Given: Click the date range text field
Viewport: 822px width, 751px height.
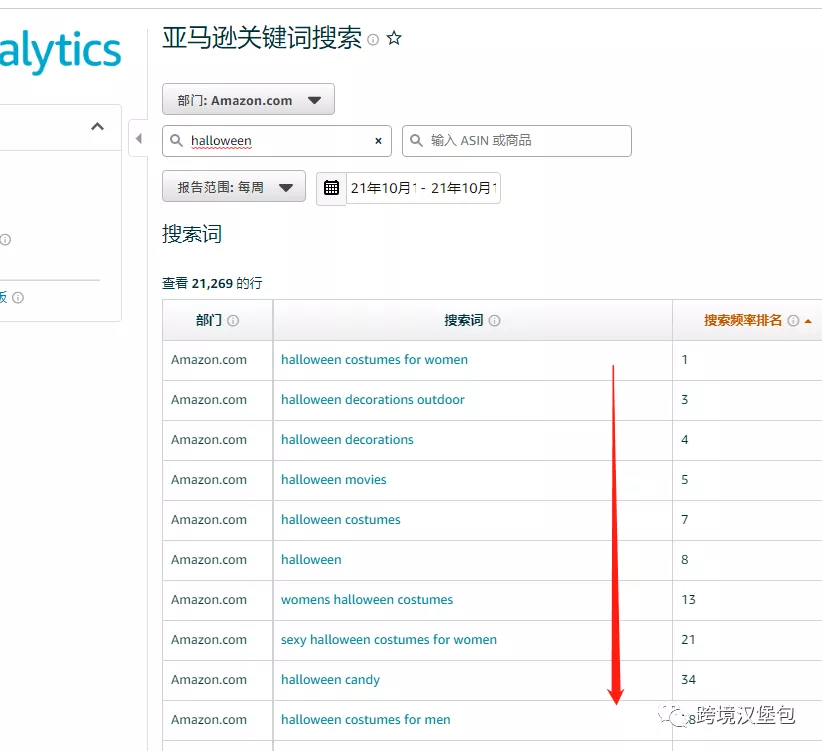Looking at the screenshot, I should (423, 188).
